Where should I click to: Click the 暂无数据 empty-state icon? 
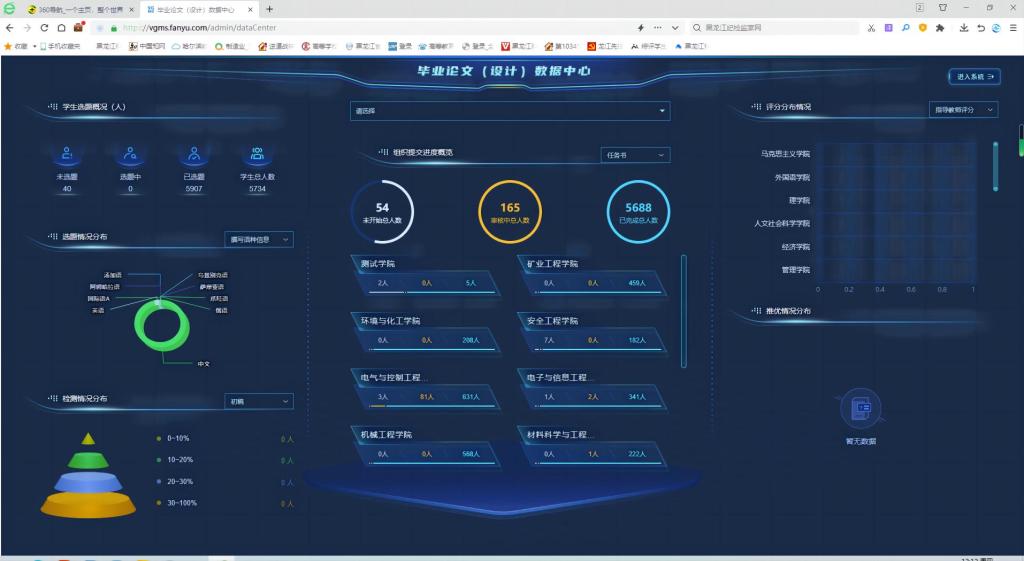point(860,409)
